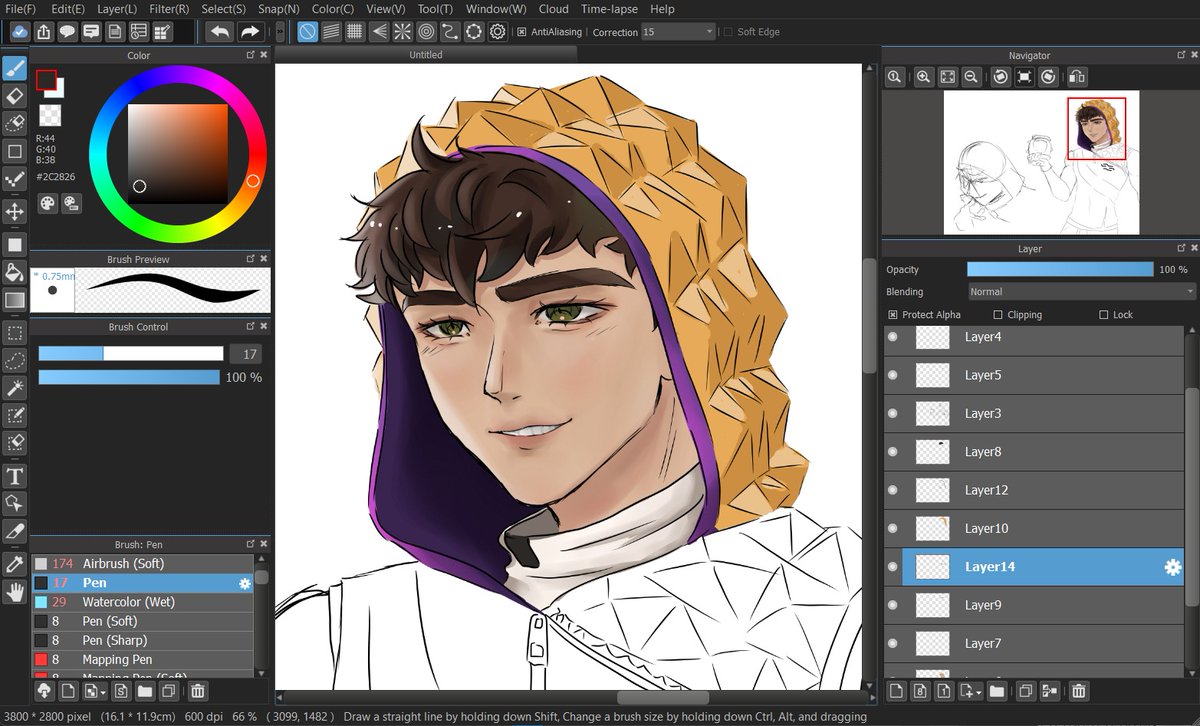
Task: Switch to the Untitled canvas tab
Action: tap(426, 55)
